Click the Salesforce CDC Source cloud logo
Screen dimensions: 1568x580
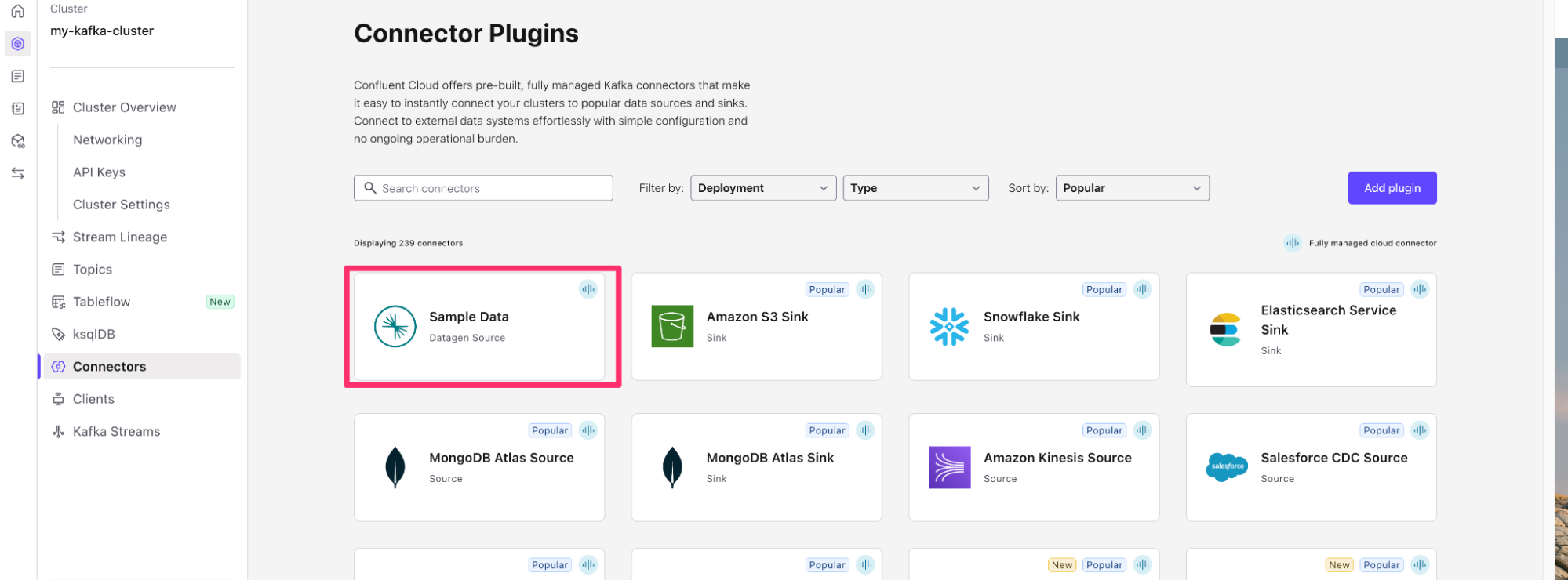coord(1226,467)
